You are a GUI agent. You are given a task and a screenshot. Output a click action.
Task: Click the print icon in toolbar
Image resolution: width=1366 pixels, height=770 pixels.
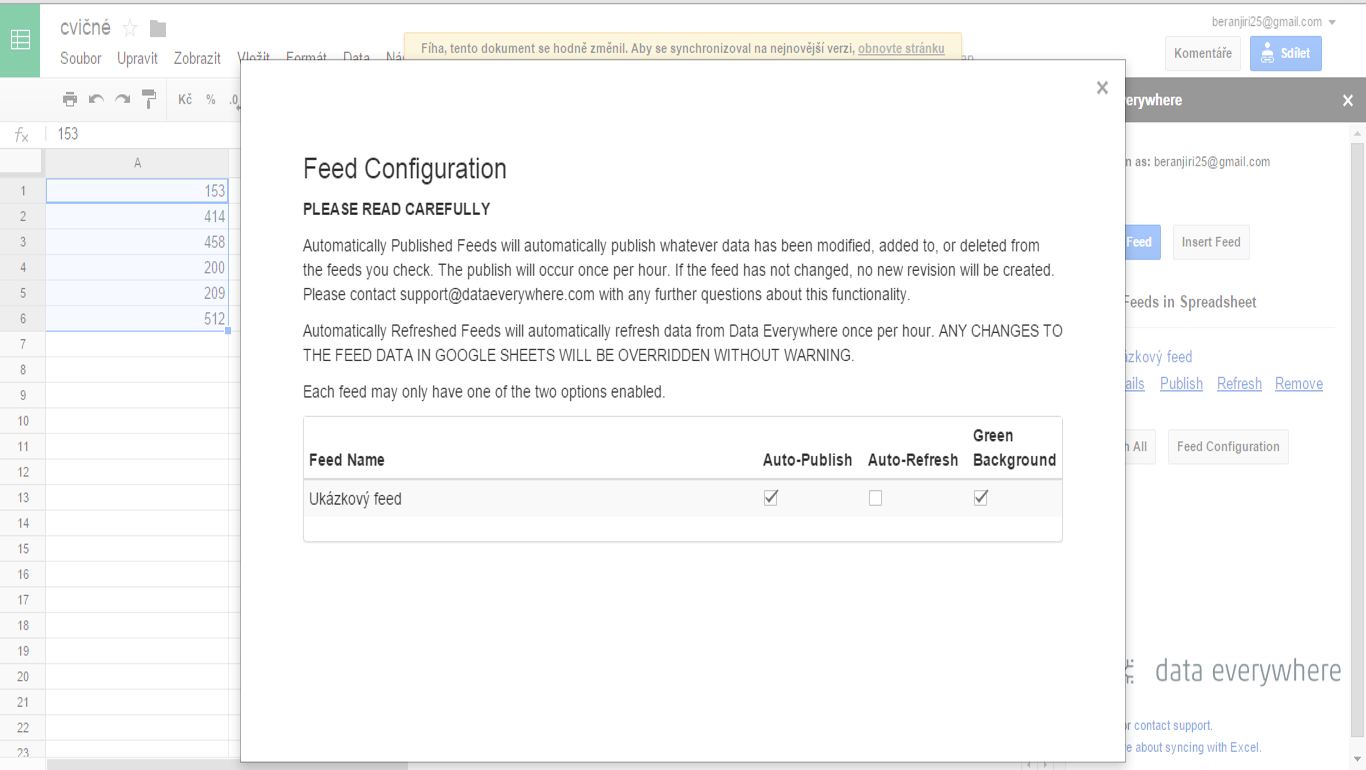coord(69,99)
